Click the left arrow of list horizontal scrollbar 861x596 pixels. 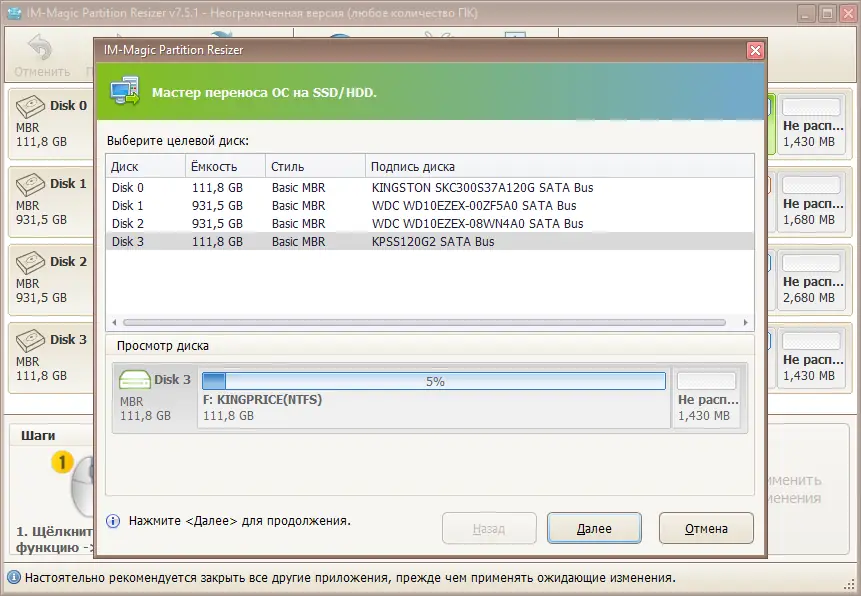[x=114, y=322]
